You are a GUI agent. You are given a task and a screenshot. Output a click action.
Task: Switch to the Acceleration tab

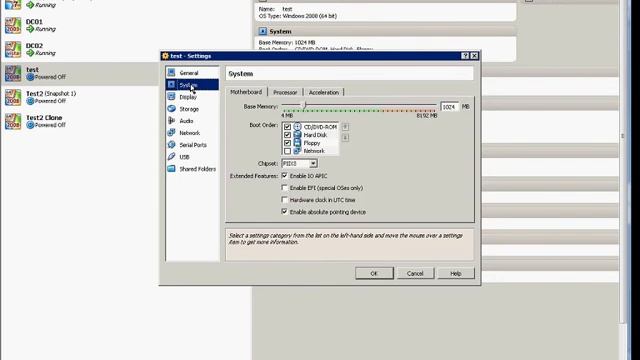324,93
